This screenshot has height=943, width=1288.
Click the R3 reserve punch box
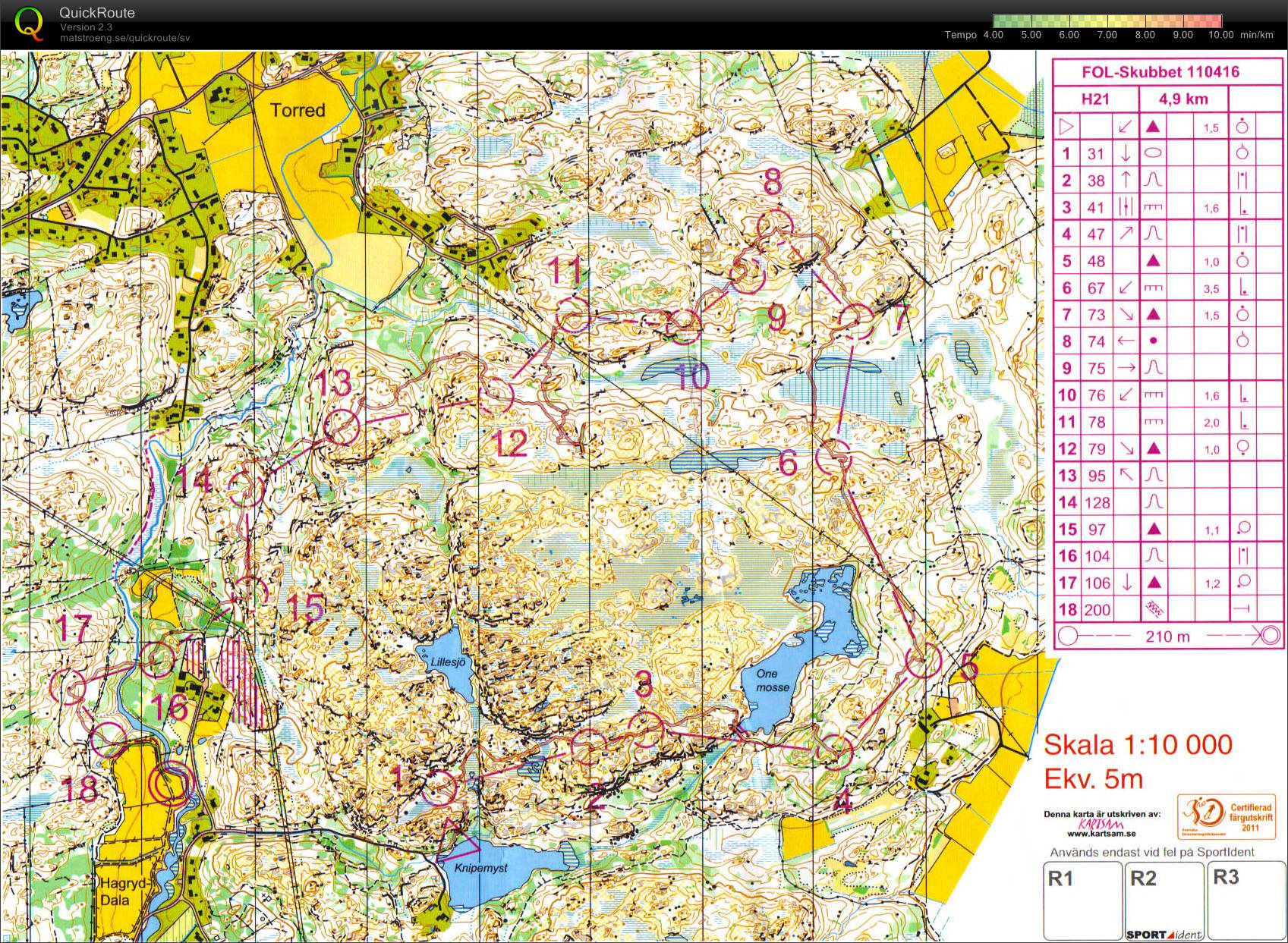click(1246, 901)
